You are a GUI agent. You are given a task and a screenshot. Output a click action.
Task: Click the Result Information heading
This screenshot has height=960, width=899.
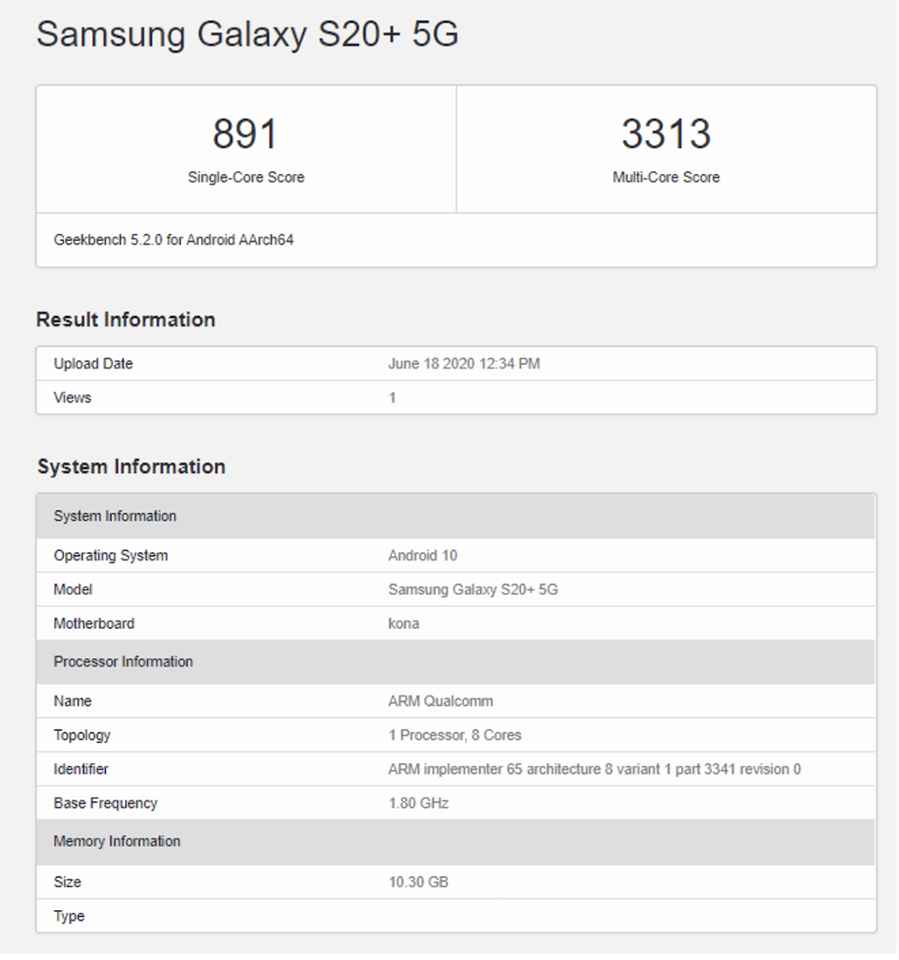coord(125,320)
